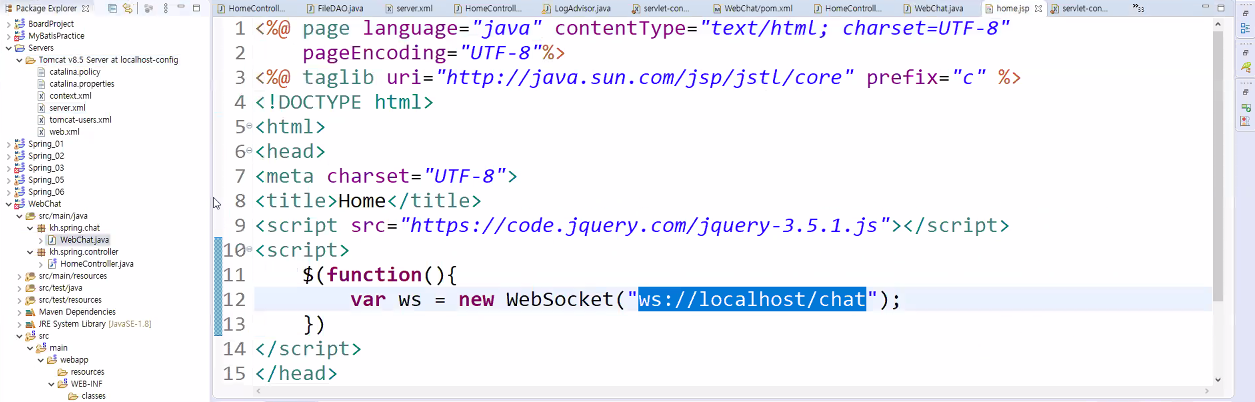Click the highlighted ws://localhost/chat string
Screen dimensions: 1255x402
click(752, 299)
